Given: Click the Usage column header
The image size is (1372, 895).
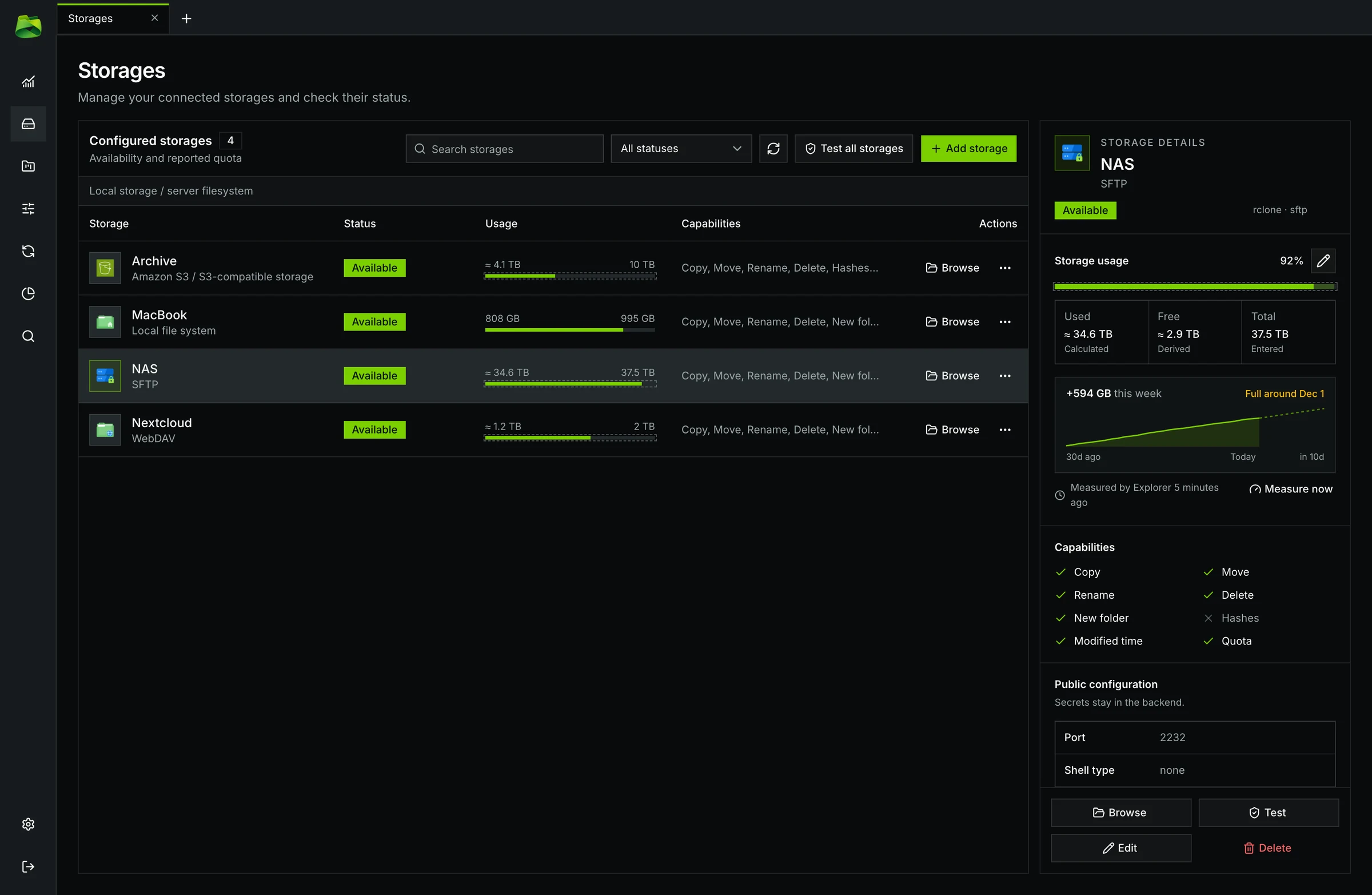Looking at the screenshot, I should tap(501, 224).
